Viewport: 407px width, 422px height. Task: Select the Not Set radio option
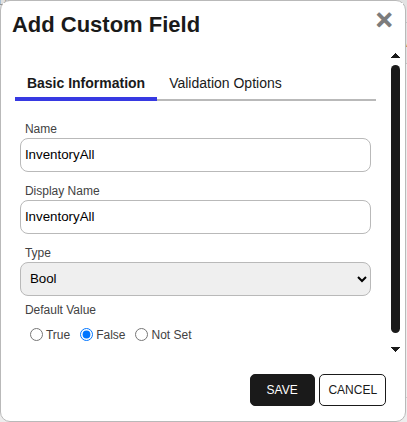[141, 335]
